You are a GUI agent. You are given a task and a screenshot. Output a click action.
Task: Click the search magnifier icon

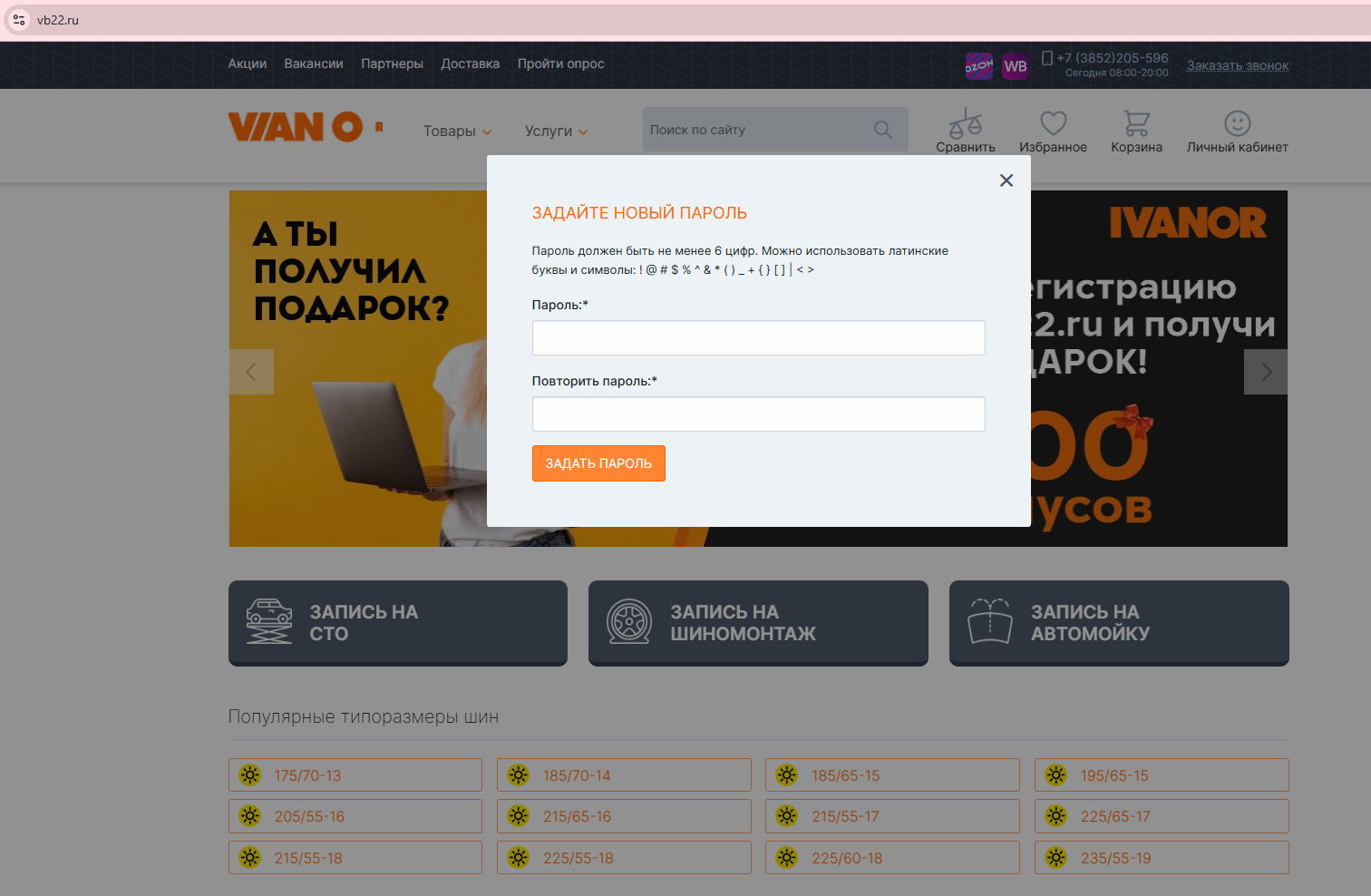click(882, 130)
